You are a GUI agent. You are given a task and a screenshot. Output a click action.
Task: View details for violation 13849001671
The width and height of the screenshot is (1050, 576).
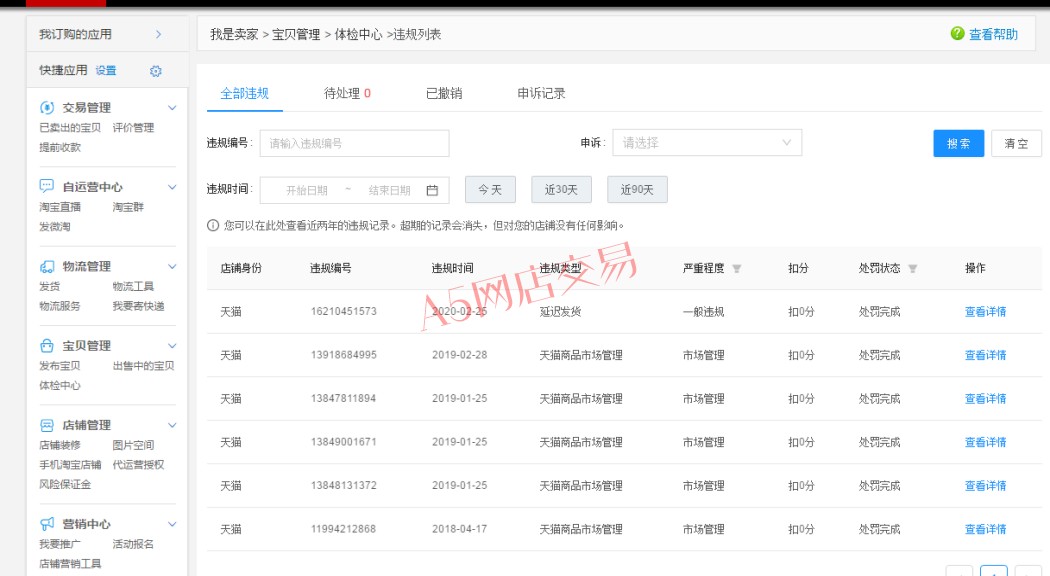click(985, 442)
